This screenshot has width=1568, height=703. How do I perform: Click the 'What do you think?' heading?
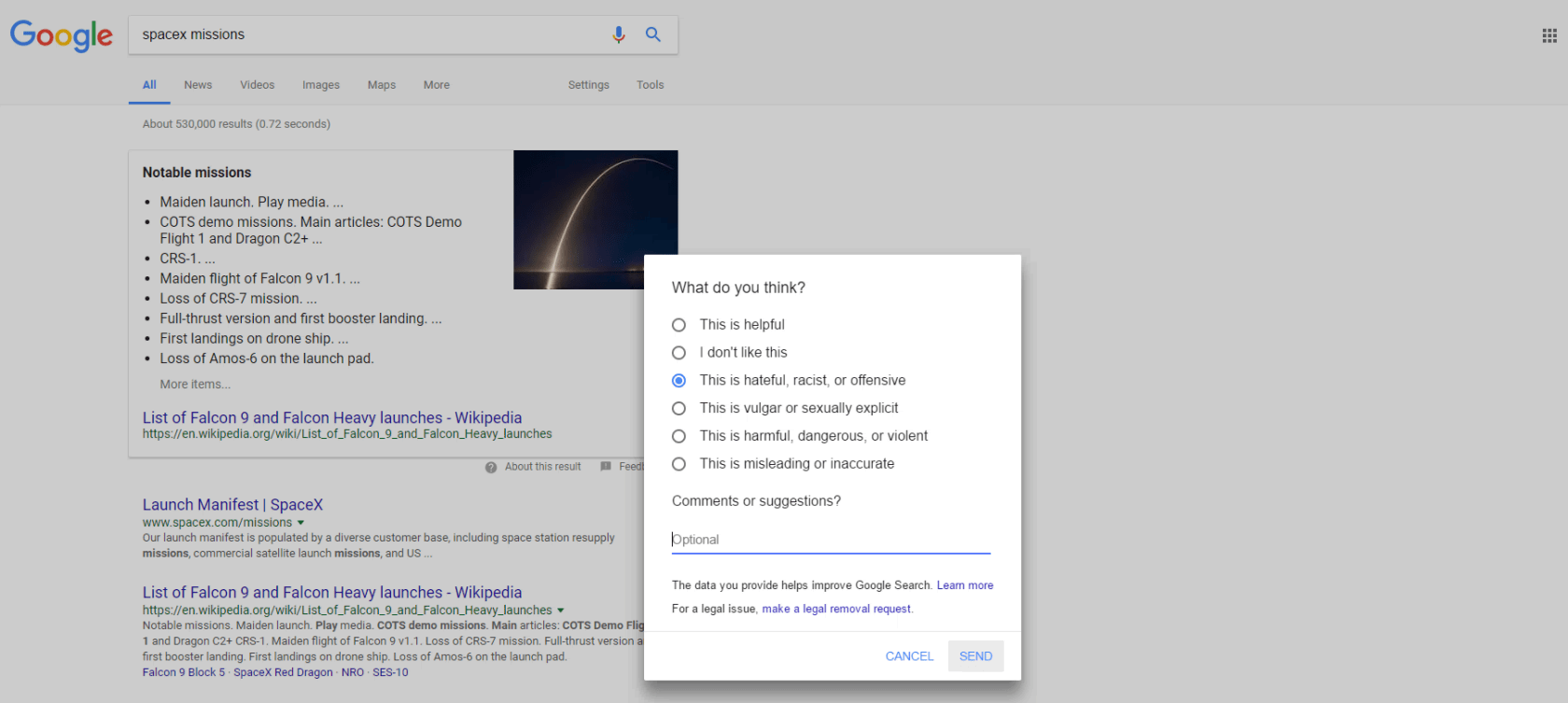[x=738, y=288]
